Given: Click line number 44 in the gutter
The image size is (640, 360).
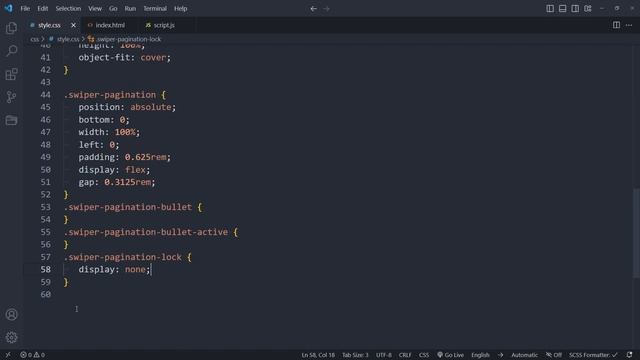Looking at the screenshot, I should point(45,95).
